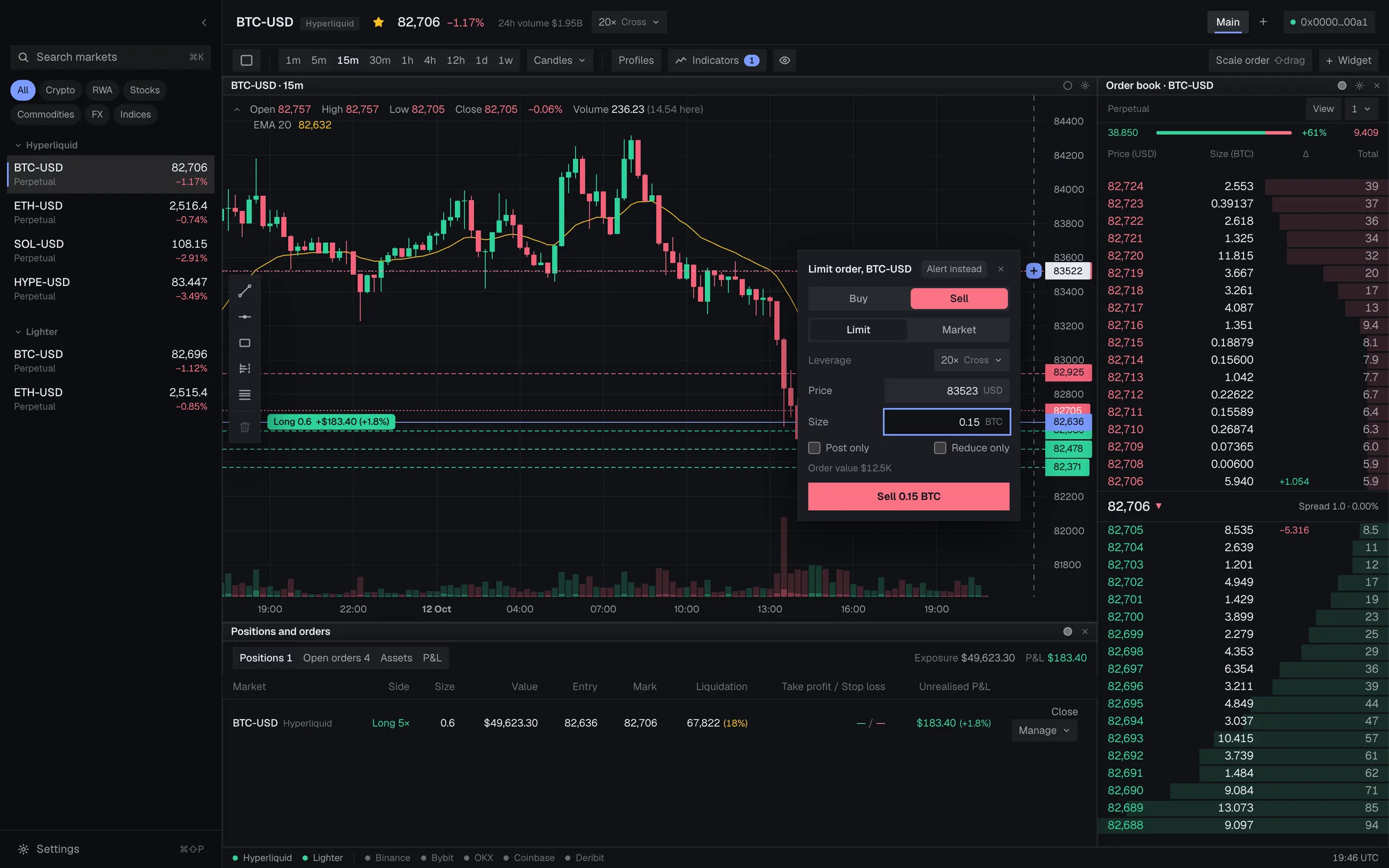Toggle chart visibility eye icon
This screenshot has height=868, width=1389.
tap(785, 60)
